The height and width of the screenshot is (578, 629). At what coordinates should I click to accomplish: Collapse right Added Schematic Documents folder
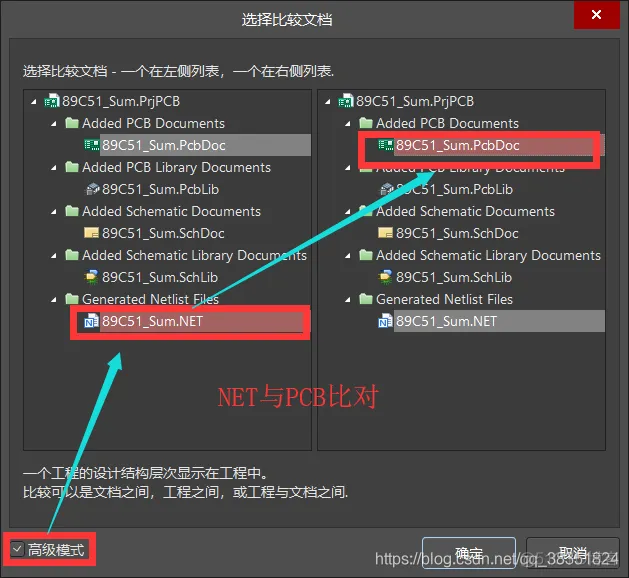pos(349,212)
